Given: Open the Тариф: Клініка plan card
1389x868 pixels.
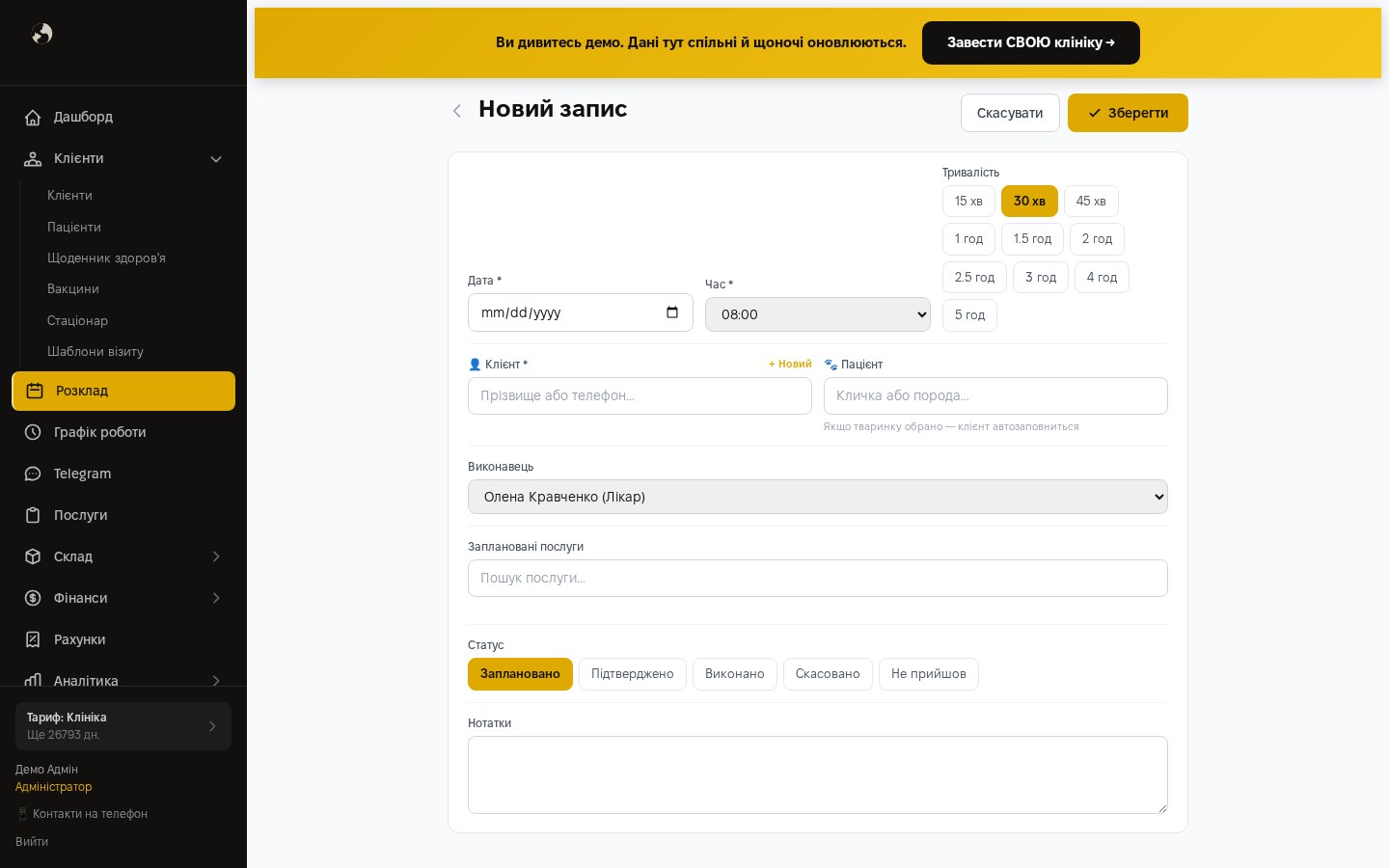Looking at the screenshot, I should coord(123,726).
